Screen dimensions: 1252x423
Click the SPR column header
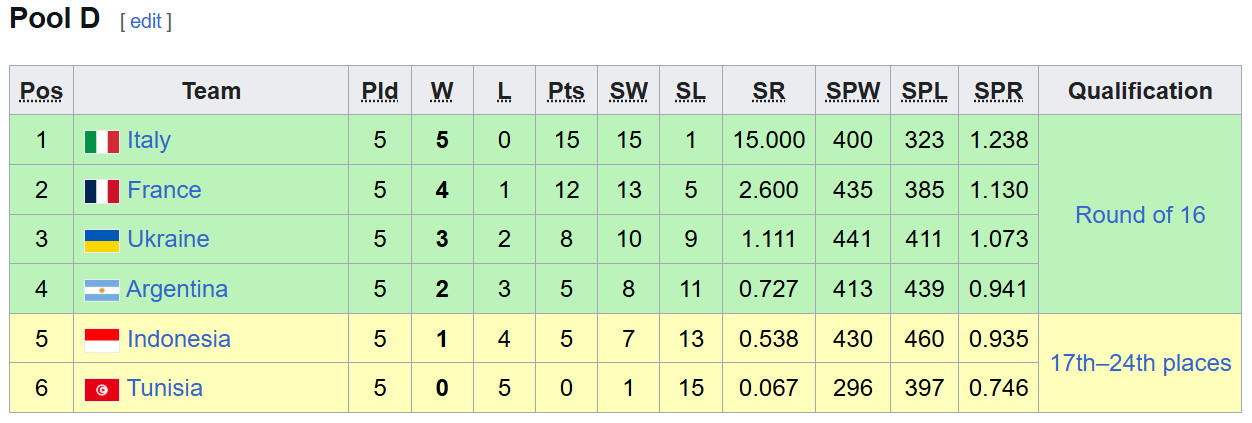tap(998, 91)
